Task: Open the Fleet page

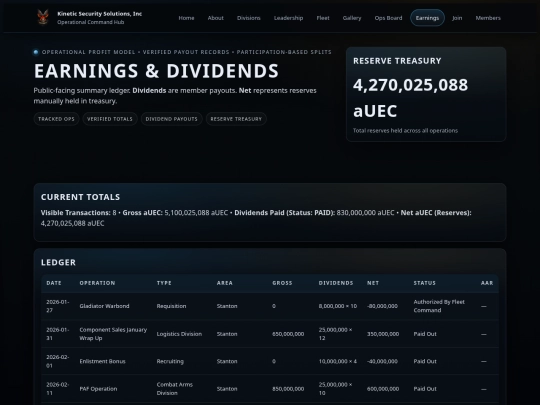Action: tap(323, 18)
